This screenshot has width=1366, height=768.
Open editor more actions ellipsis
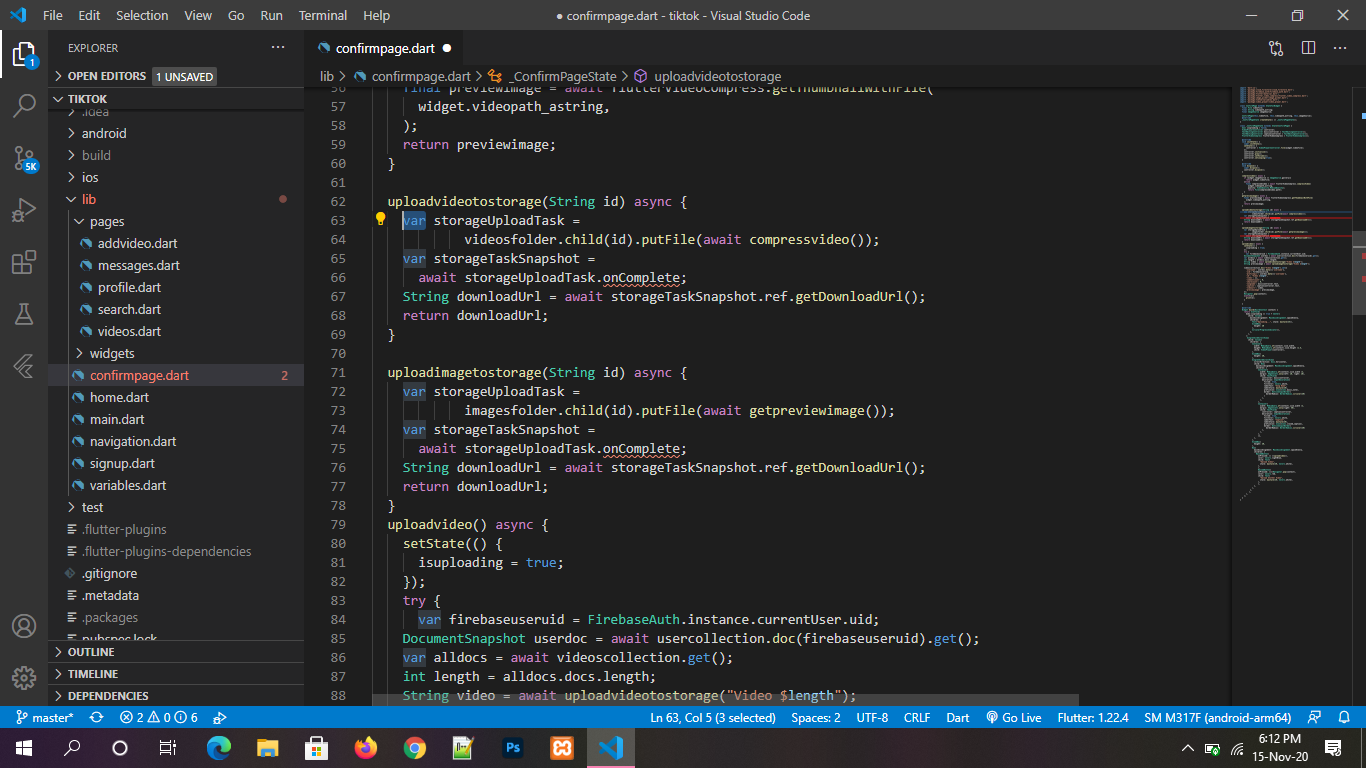(1341, 47)
